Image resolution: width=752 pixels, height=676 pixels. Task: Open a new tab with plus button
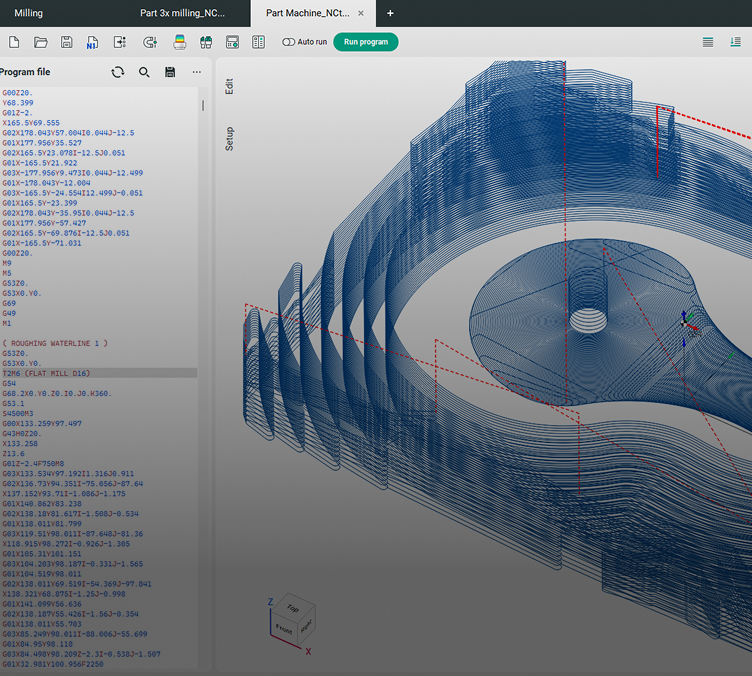(x=390, y=13)
